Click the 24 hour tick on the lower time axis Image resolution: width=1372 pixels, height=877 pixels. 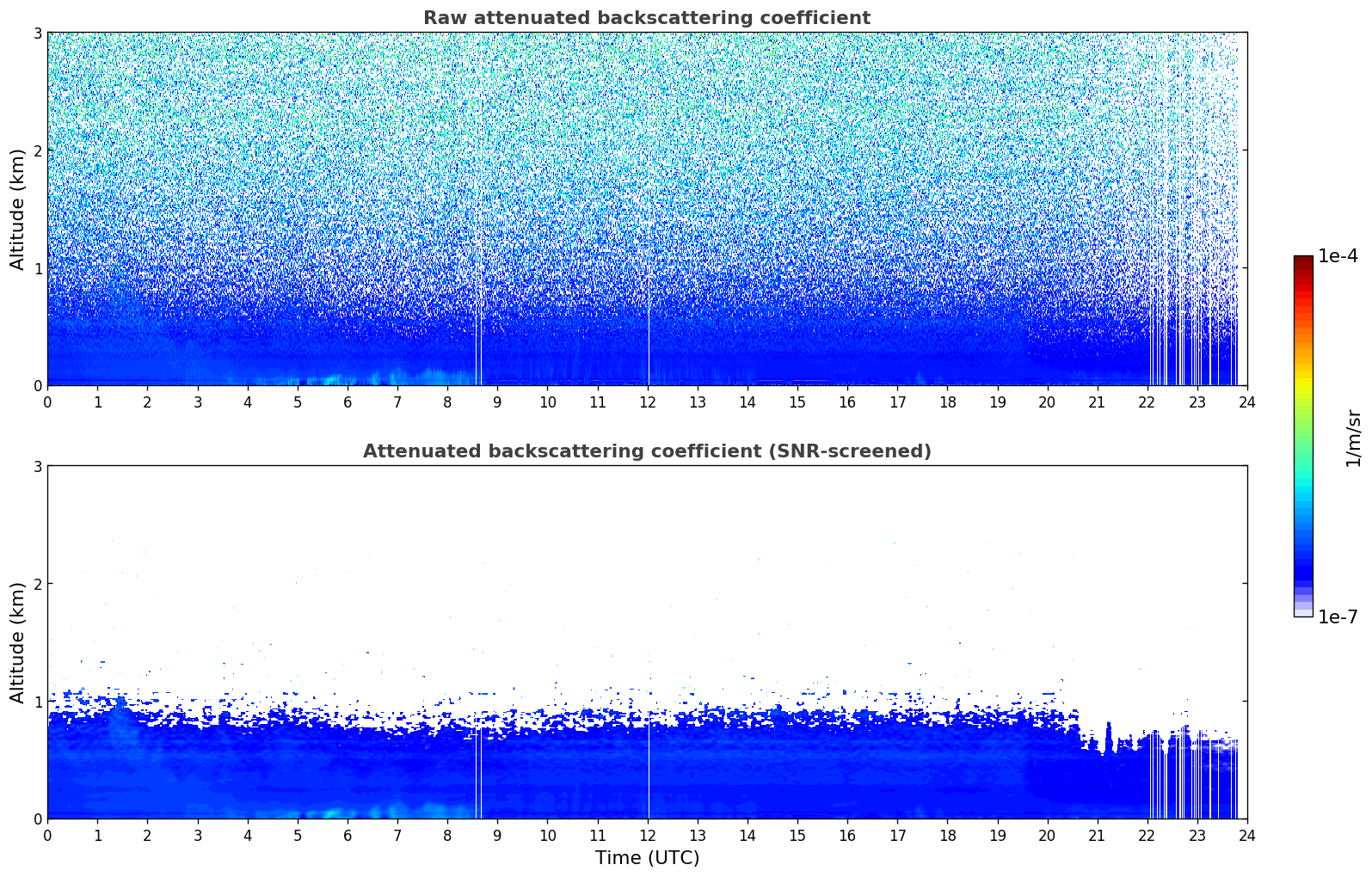[1246, 835]
